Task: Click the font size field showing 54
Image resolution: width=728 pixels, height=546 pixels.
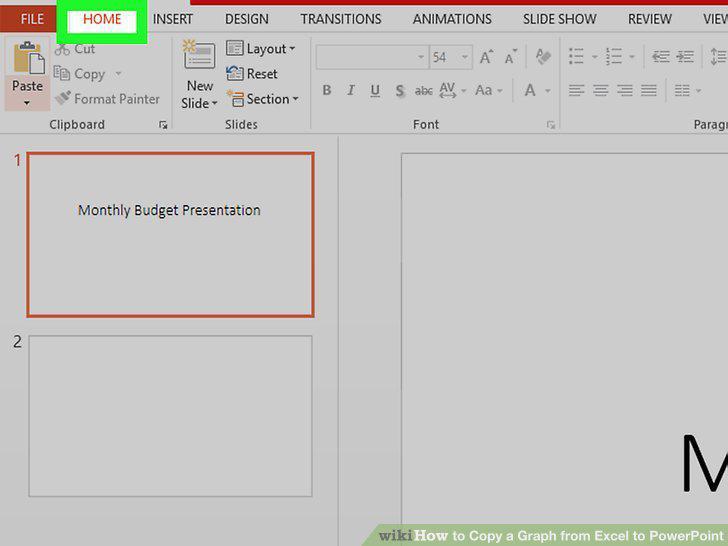Action: (x=444, y=57)
